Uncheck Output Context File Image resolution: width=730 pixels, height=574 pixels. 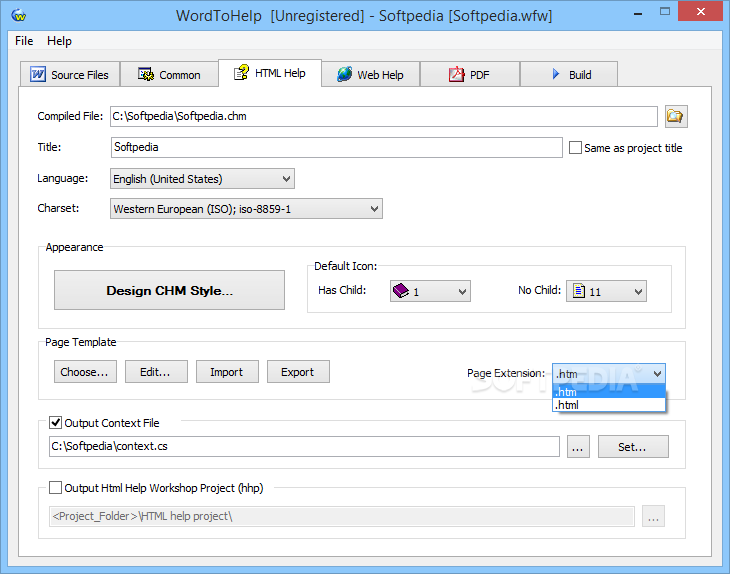pos(55,423)
